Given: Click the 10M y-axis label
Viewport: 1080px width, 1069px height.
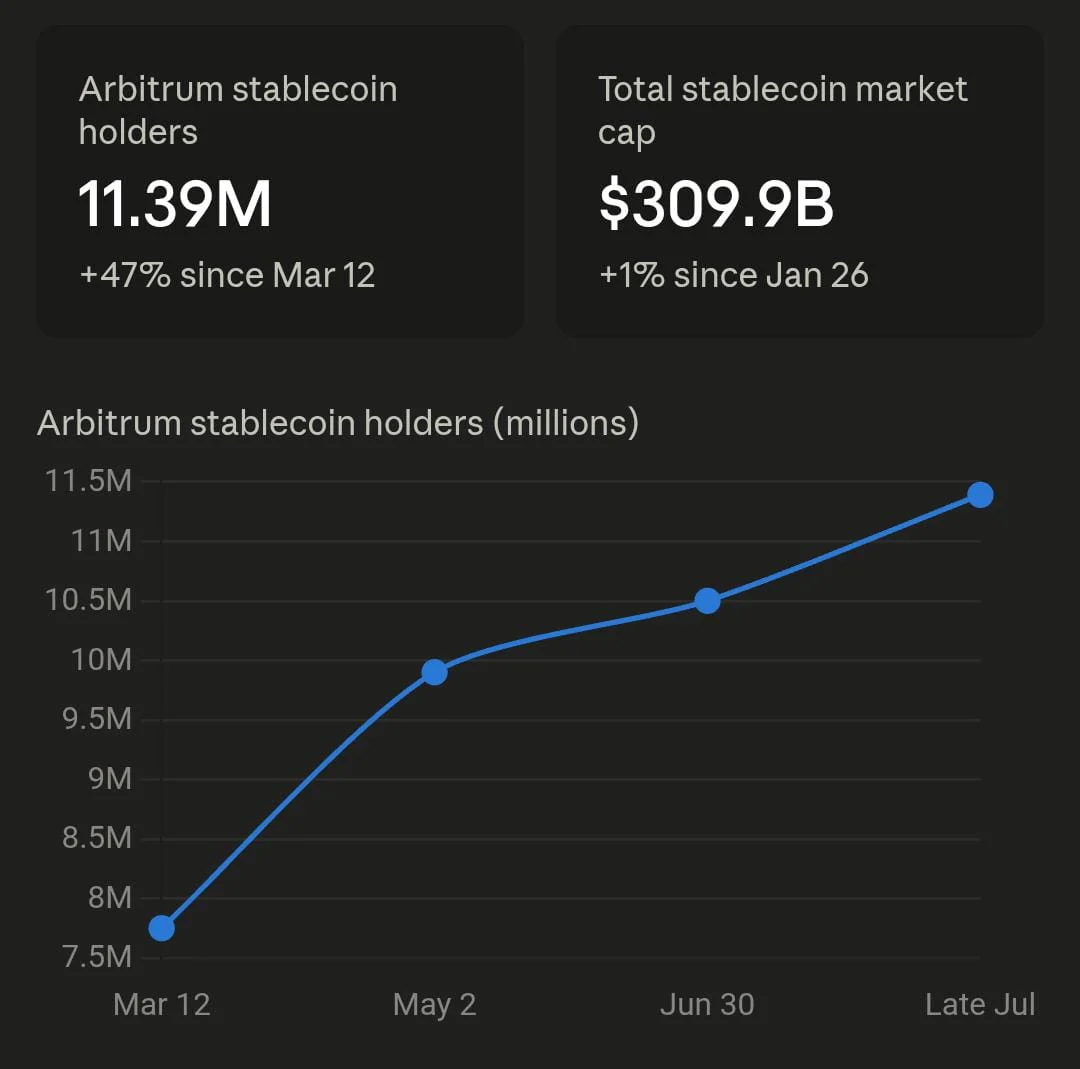Looking at the screenshot, I should tap(101, 660).
